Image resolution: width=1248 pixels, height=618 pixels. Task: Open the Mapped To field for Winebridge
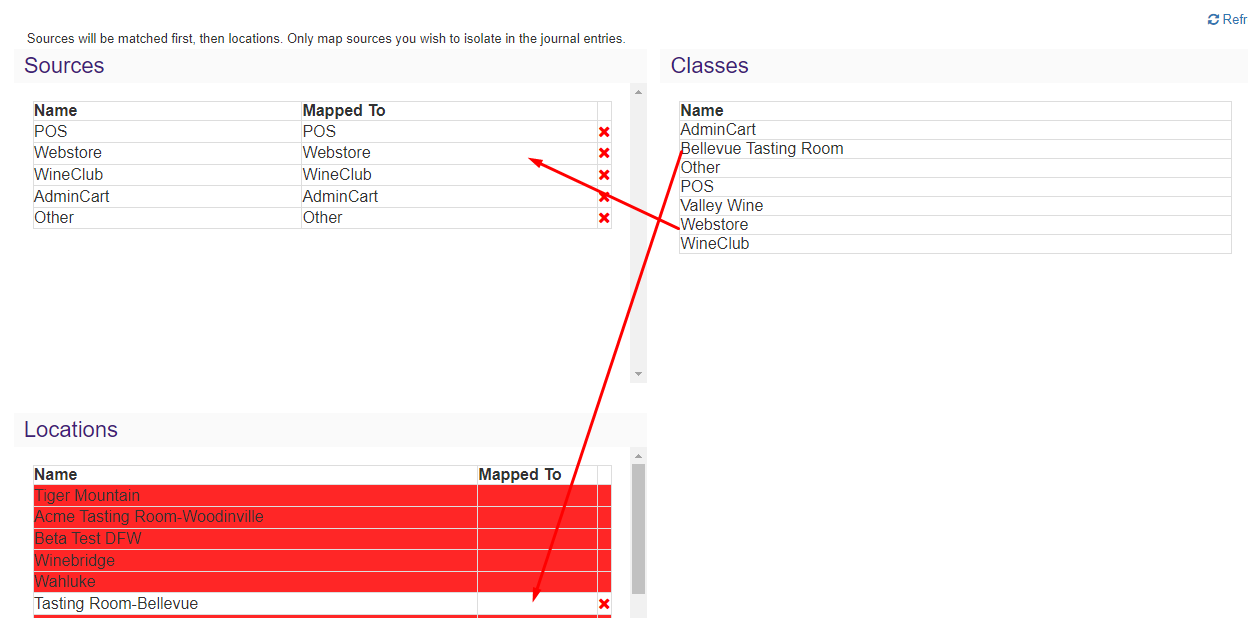tap(530, 560)
